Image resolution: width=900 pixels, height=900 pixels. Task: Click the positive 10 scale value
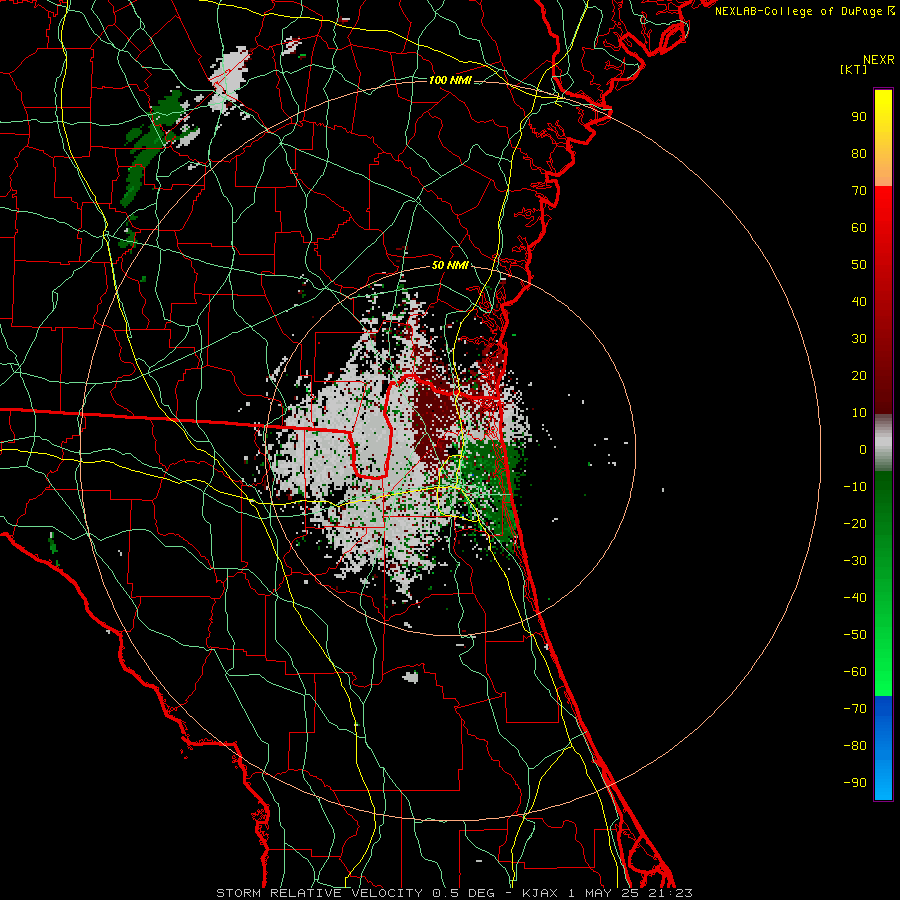[859, 413]
